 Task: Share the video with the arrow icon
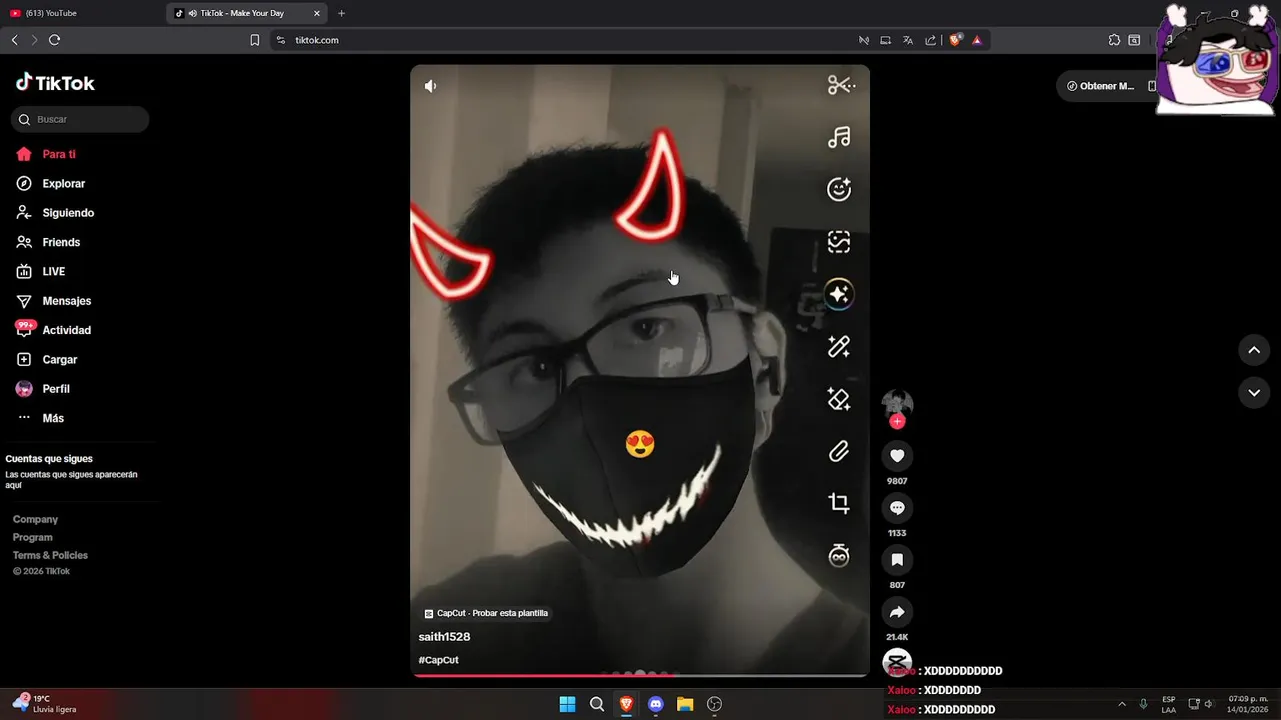pyautogui.click(x=897, y=612)
